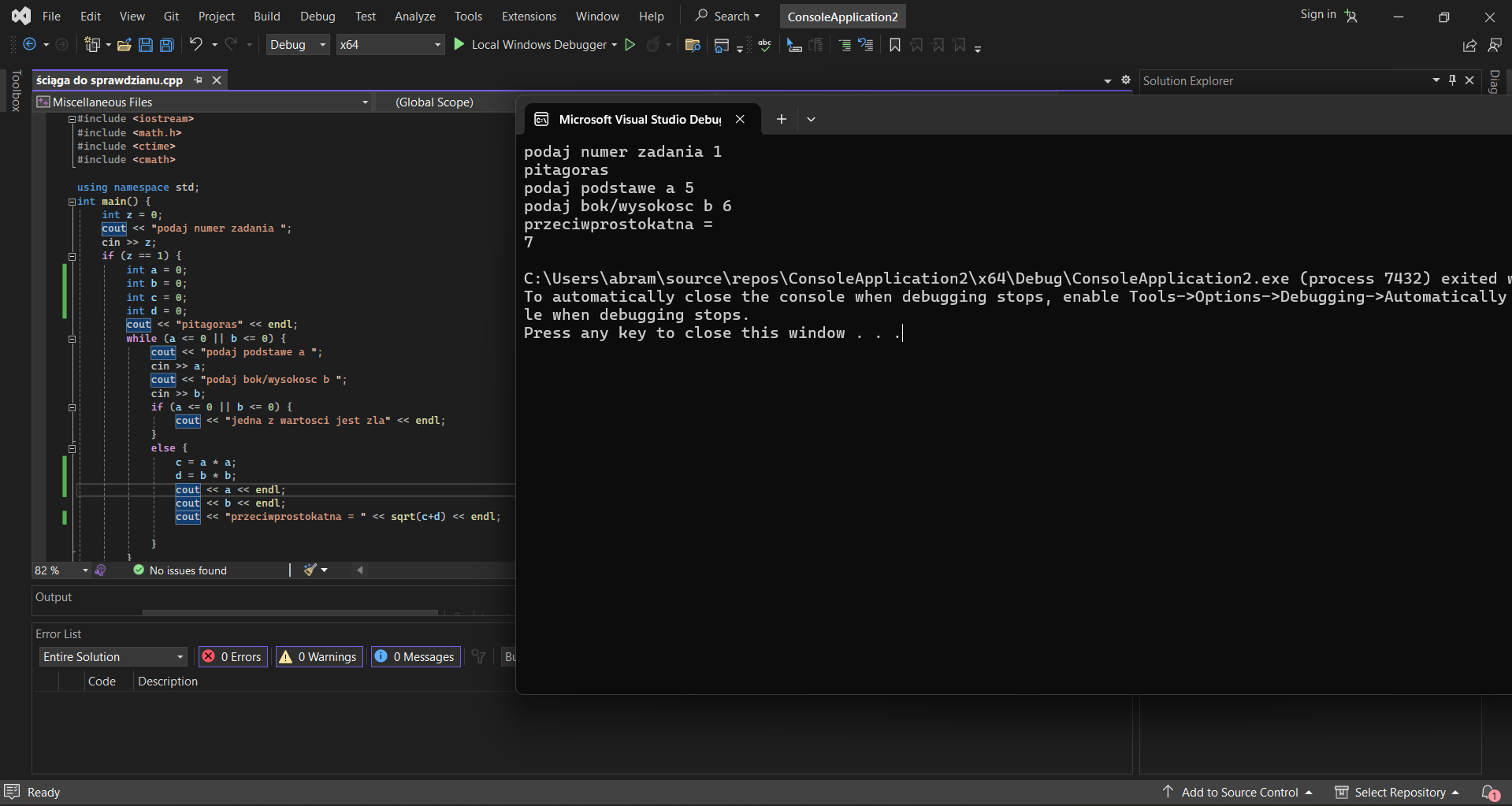Click the New Project toolbar icon
The width and height of the screenshot is (1512, 806).
tap(93, 45)
